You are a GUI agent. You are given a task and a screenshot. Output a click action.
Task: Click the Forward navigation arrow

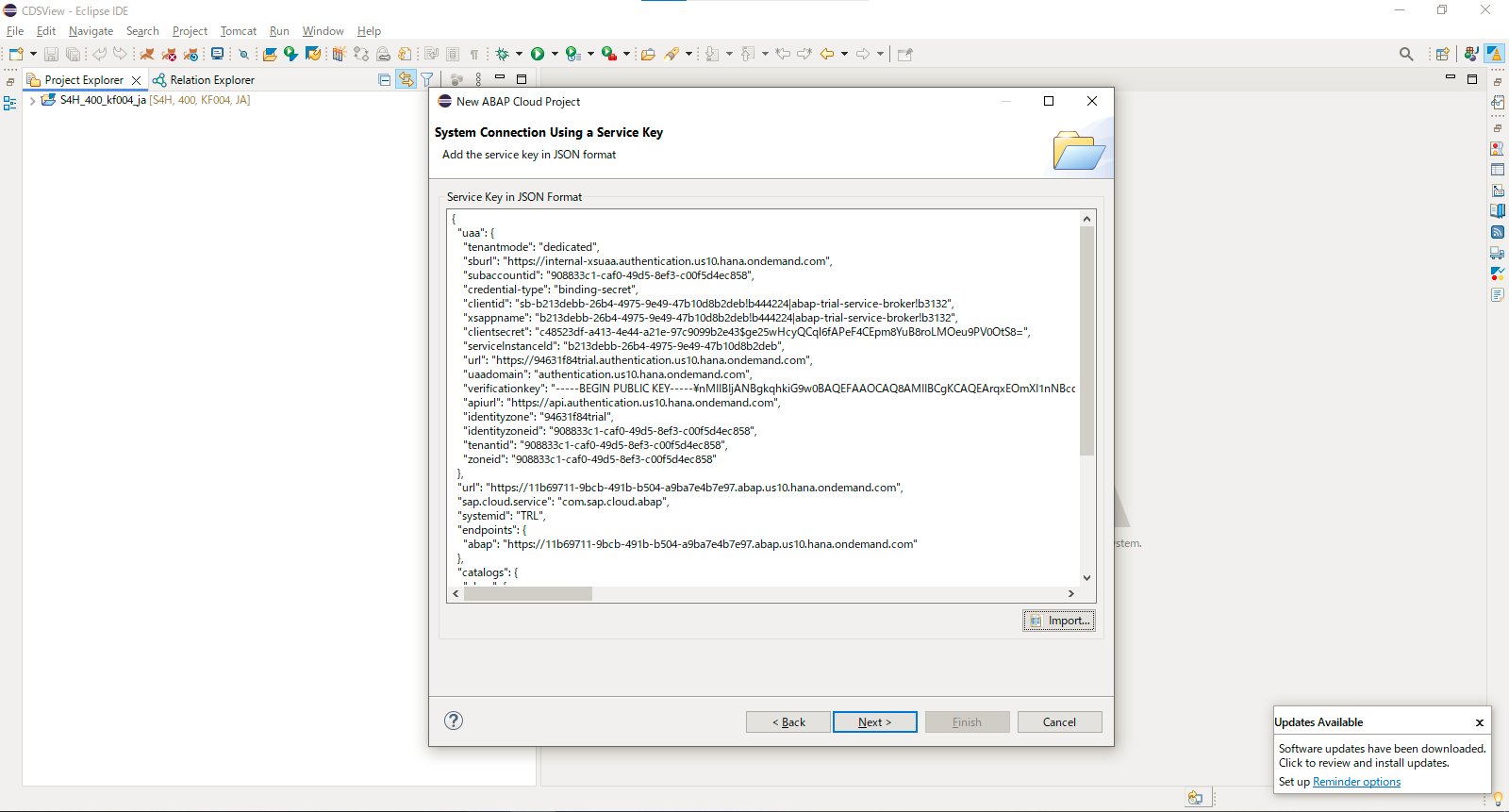point(863,54)
